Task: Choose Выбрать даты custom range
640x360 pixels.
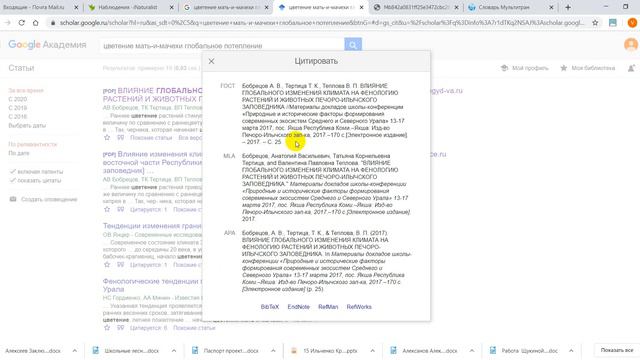Action: (x=27, y=125)
